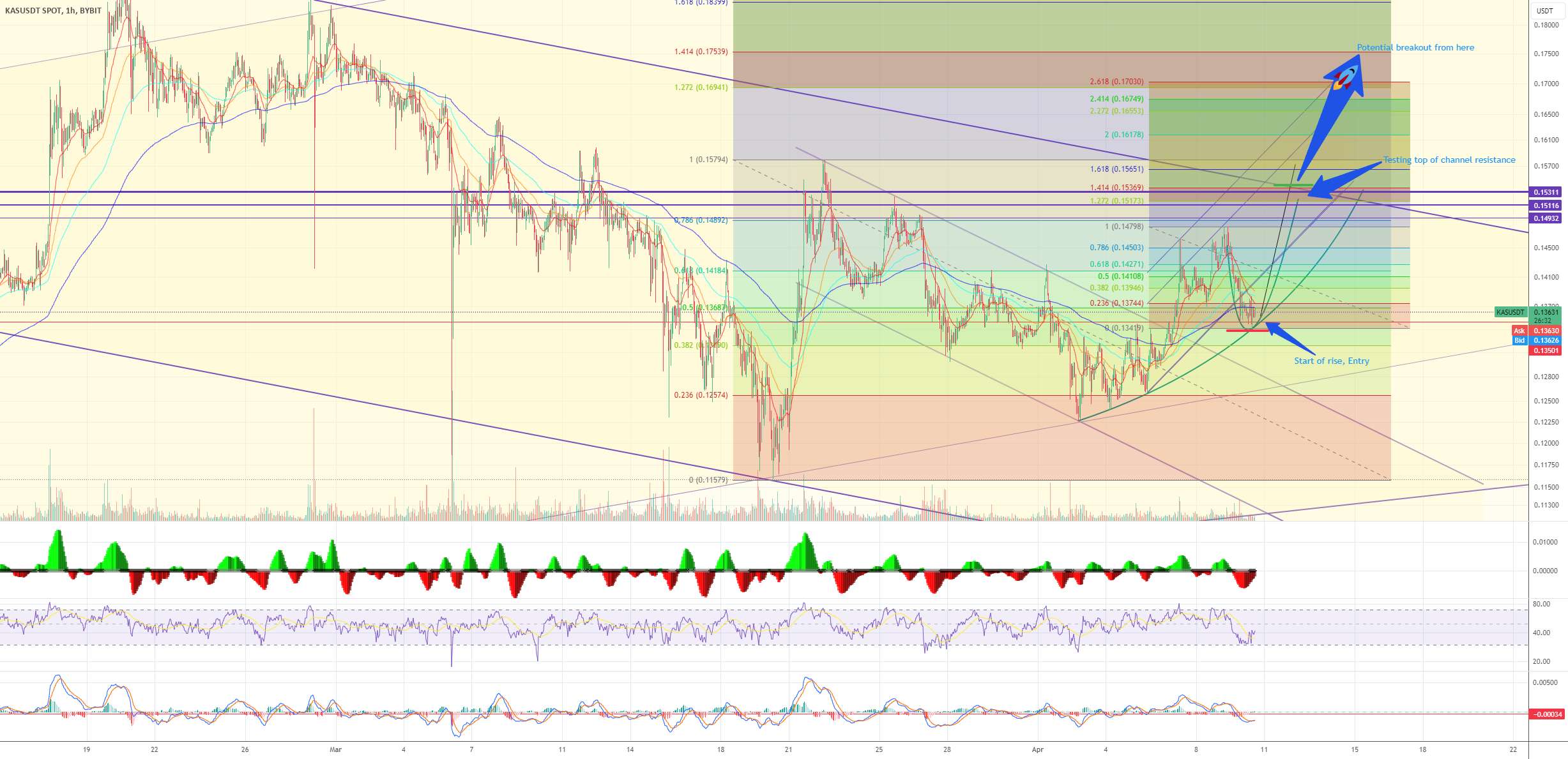Image resolution: width=1568 pixels, height=759 pixels.
Task: Click the 14 date on the time axis
Action: pyautogui.click(x=630, y=749)
